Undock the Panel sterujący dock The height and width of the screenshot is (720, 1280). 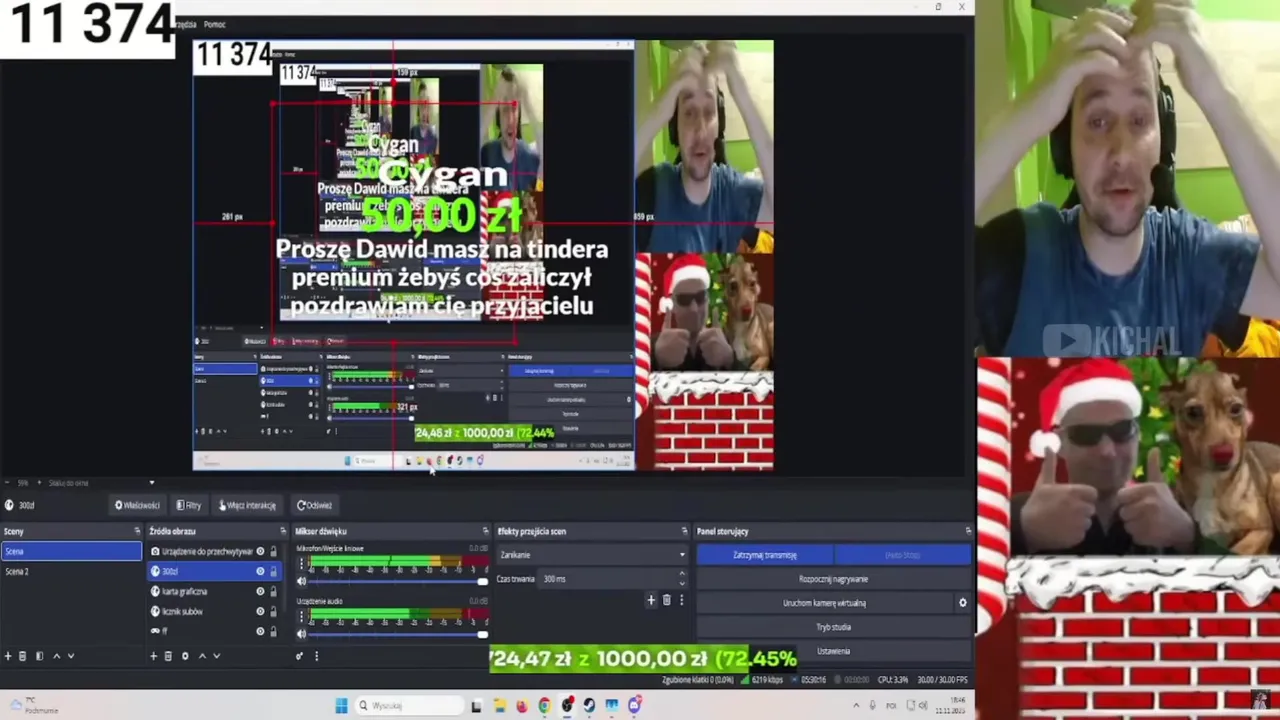(x=968, y=531)
